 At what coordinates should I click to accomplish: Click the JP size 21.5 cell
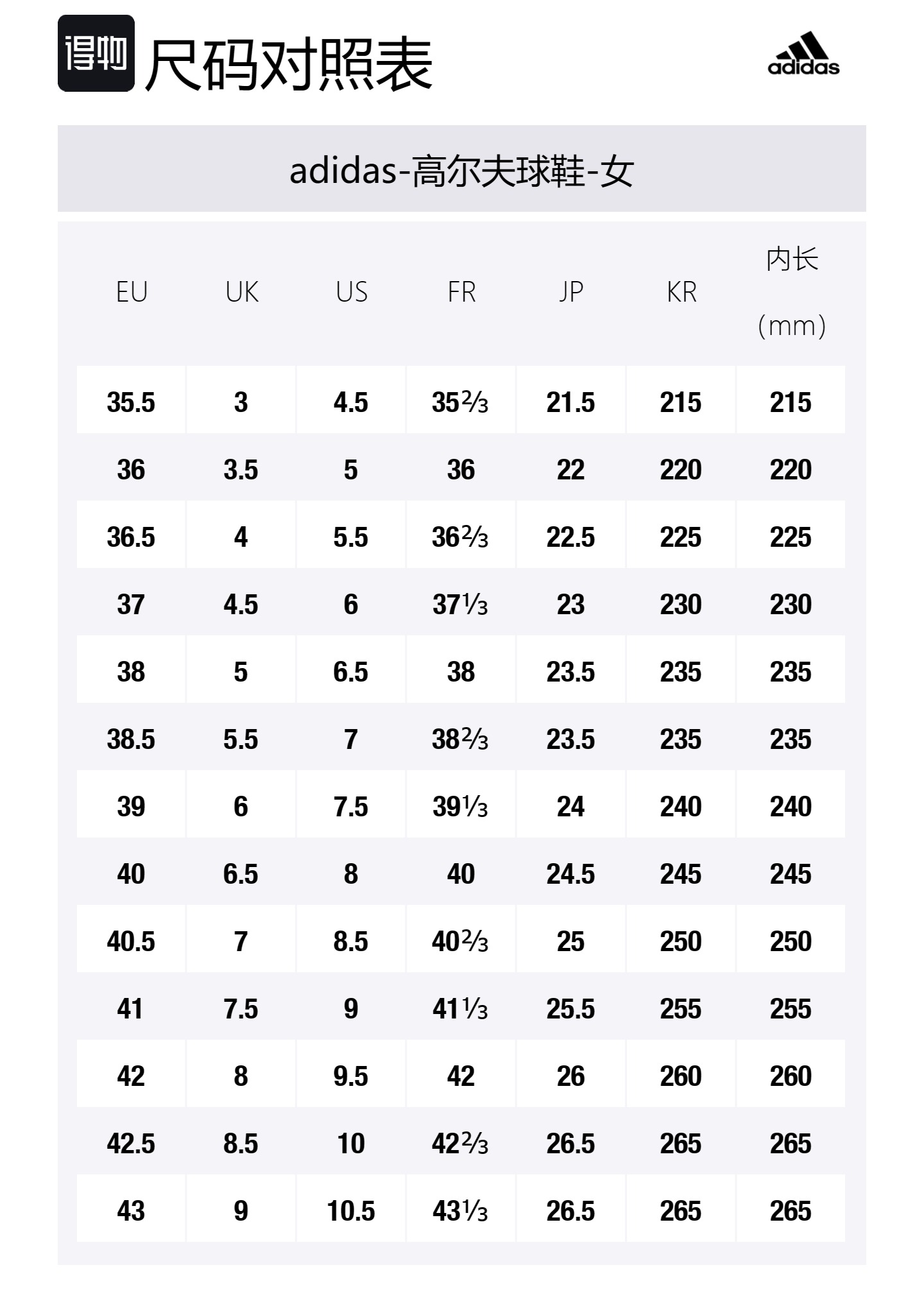click(x=570, y=402)
